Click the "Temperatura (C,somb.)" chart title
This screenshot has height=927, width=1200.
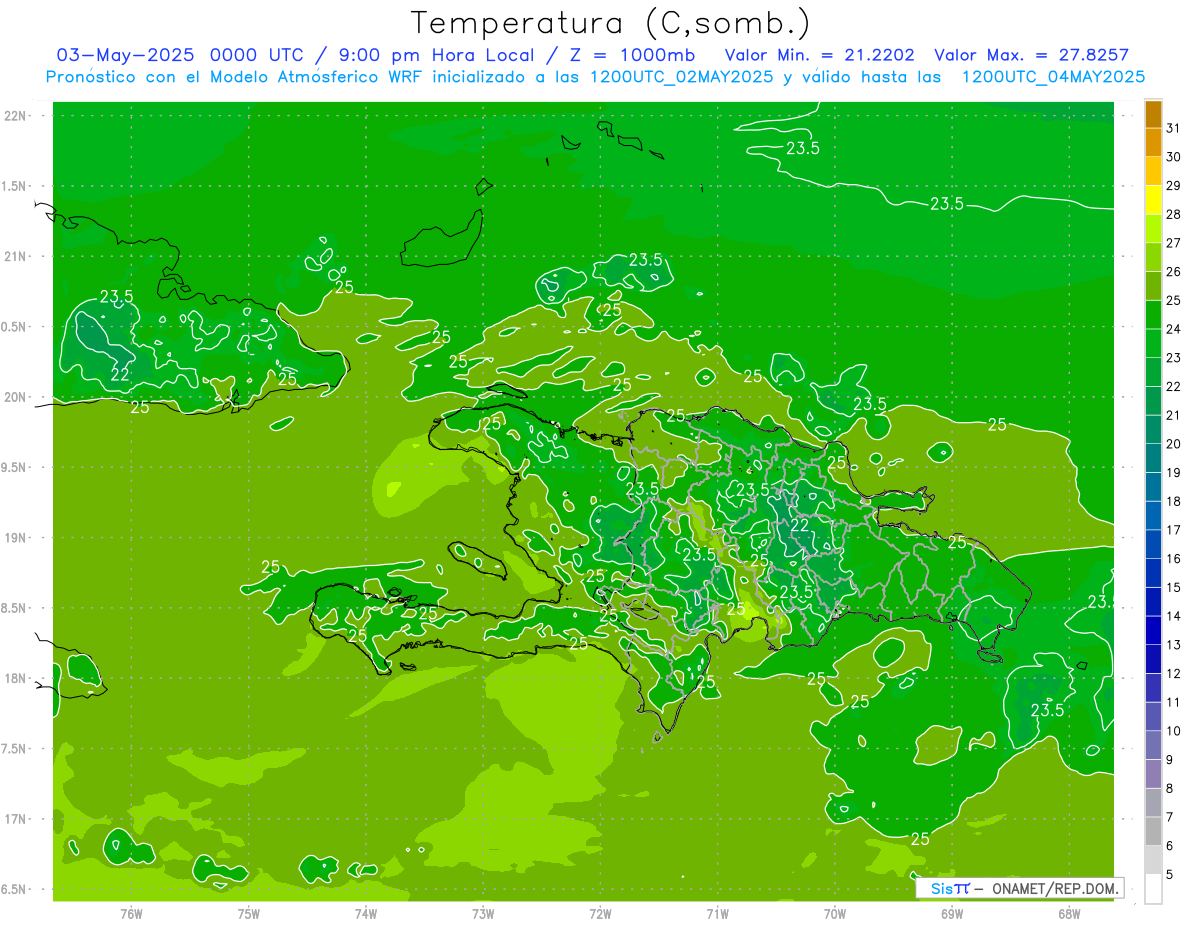click(x=610, y=23)
